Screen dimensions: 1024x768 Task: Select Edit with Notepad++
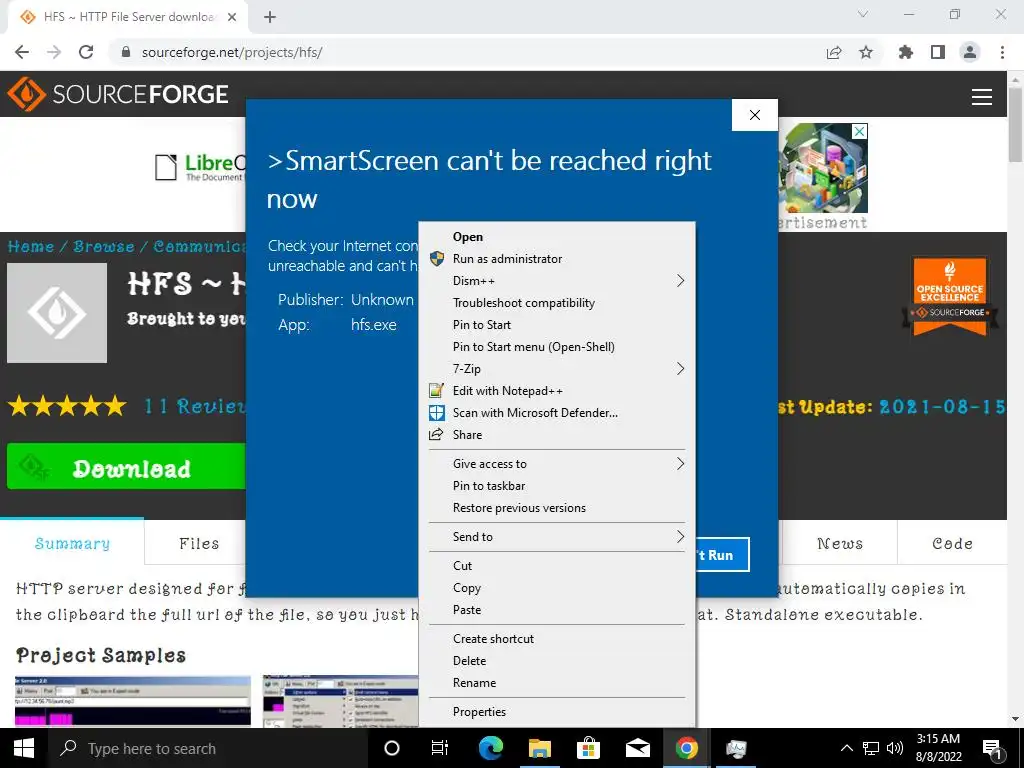tap(557, 391)
